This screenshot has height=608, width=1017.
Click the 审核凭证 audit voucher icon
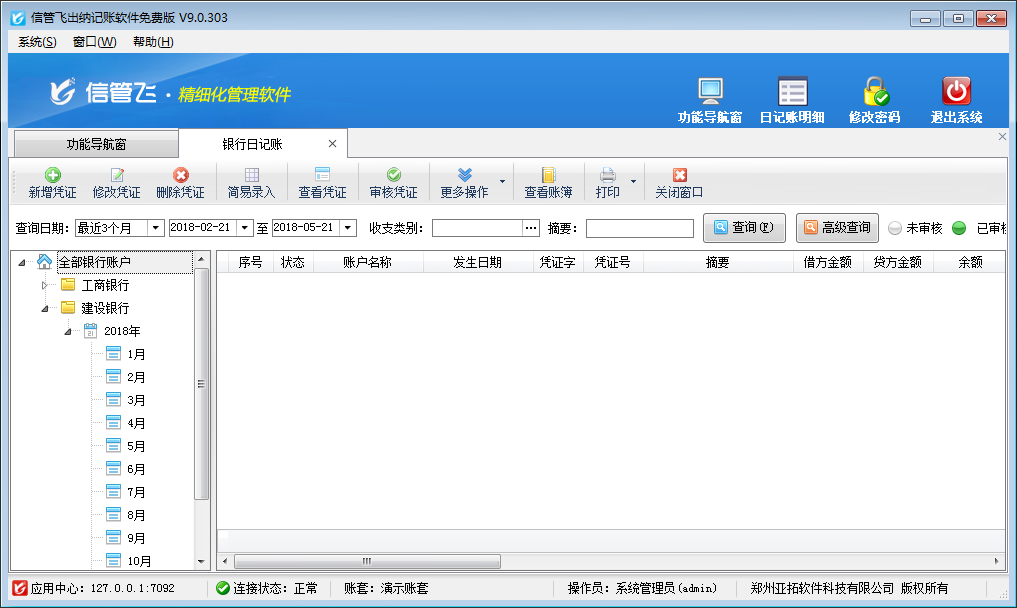click(x=393, y=175)
